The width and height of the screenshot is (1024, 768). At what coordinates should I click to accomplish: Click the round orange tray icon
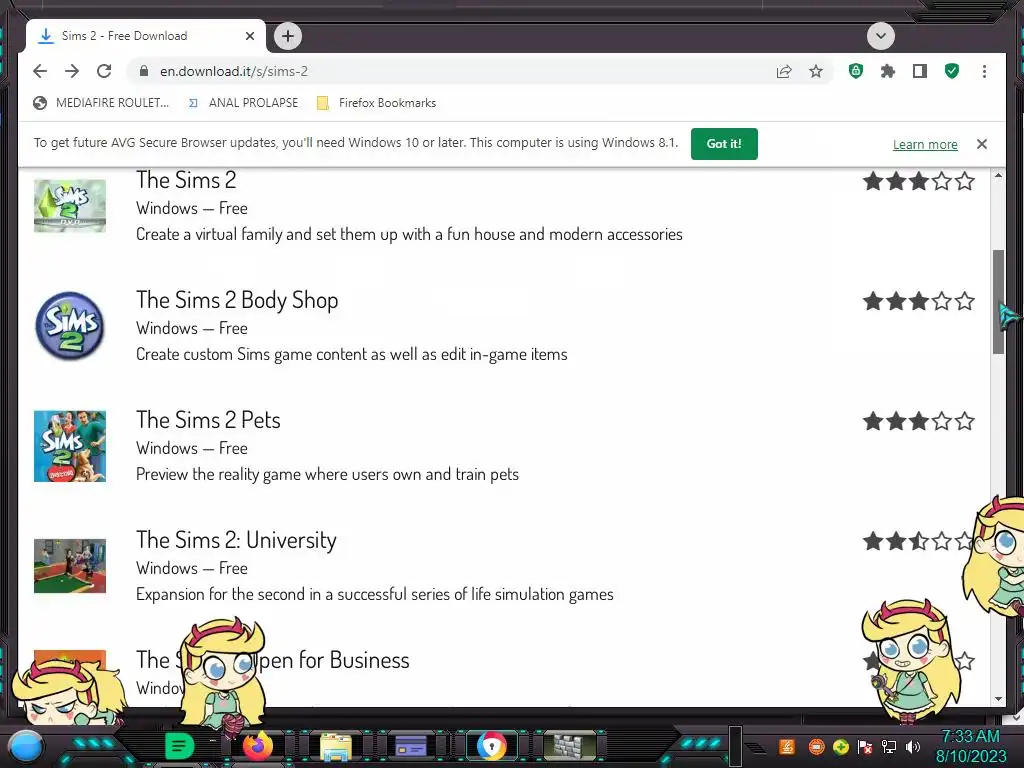click(x=816, y=746)
